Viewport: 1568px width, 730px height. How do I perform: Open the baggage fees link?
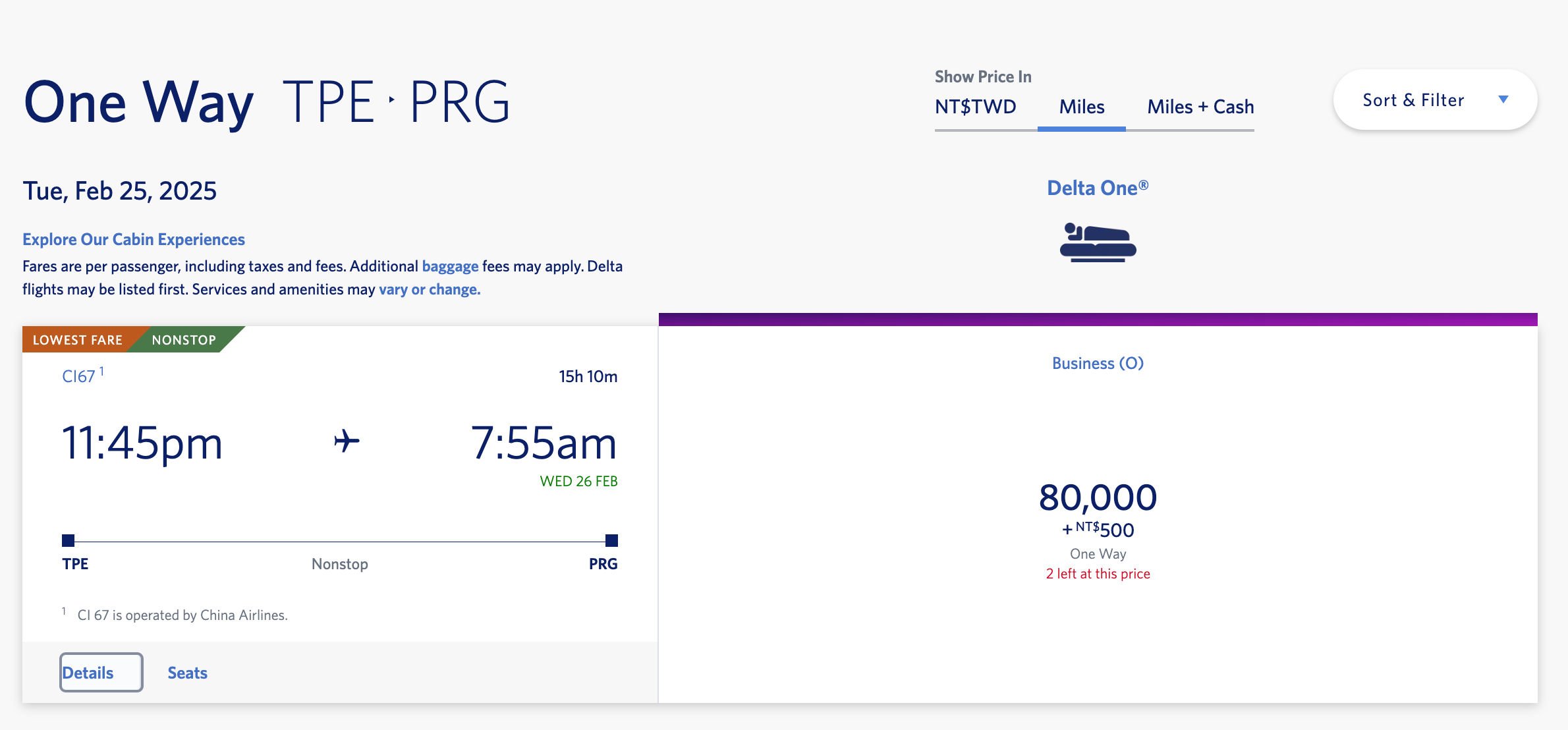450,266
